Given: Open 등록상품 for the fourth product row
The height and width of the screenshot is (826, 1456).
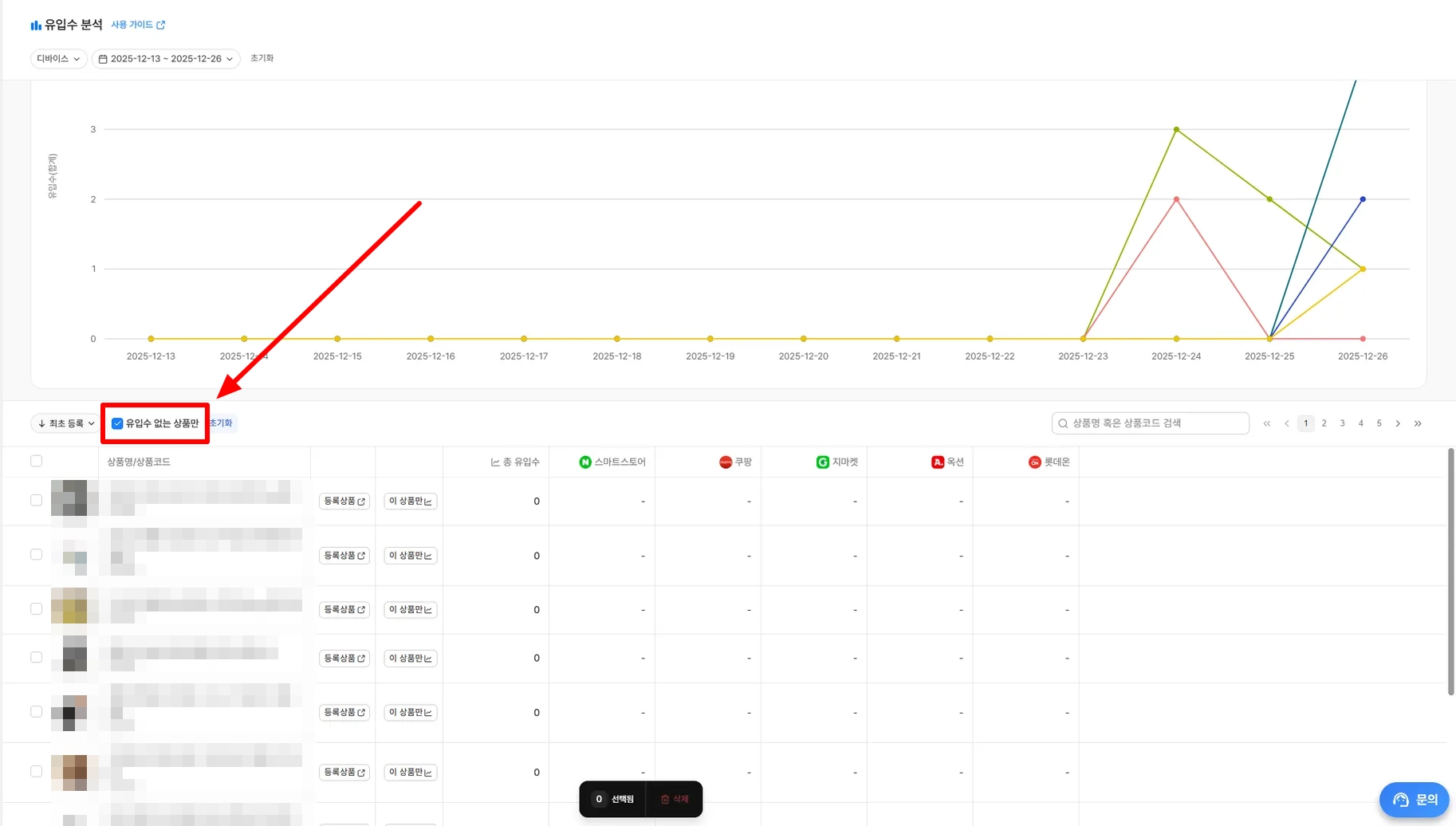Looking at the screenshot, I should (x=344, y=658).
